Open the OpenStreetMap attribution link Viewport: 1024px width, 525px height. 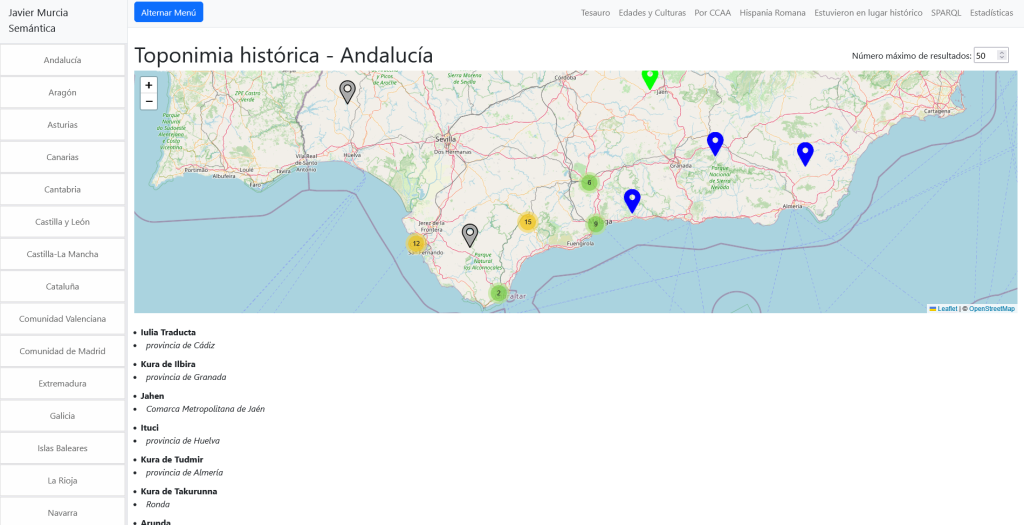(x=991, y=309)
